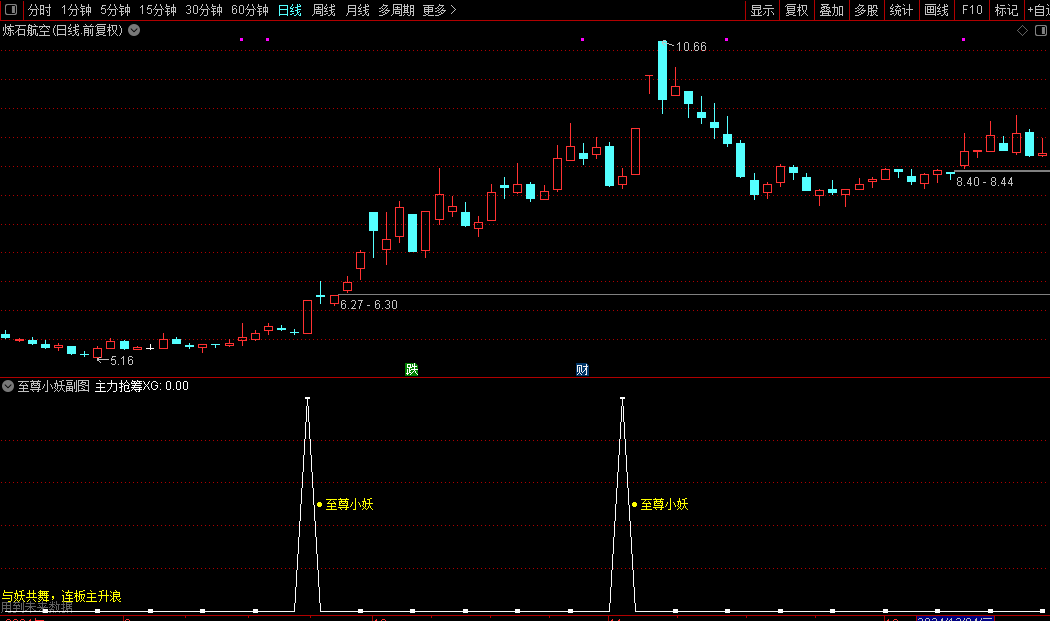Expand the 更多 periods menu
Viewport: 1050px width, 621px height.
coord(439,10)
